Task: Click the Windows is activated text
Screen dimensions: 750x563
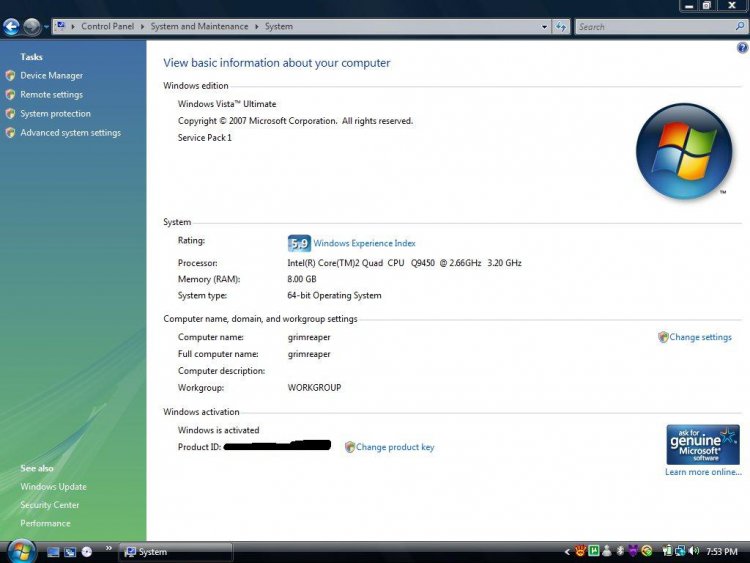Action: (219, 431)
